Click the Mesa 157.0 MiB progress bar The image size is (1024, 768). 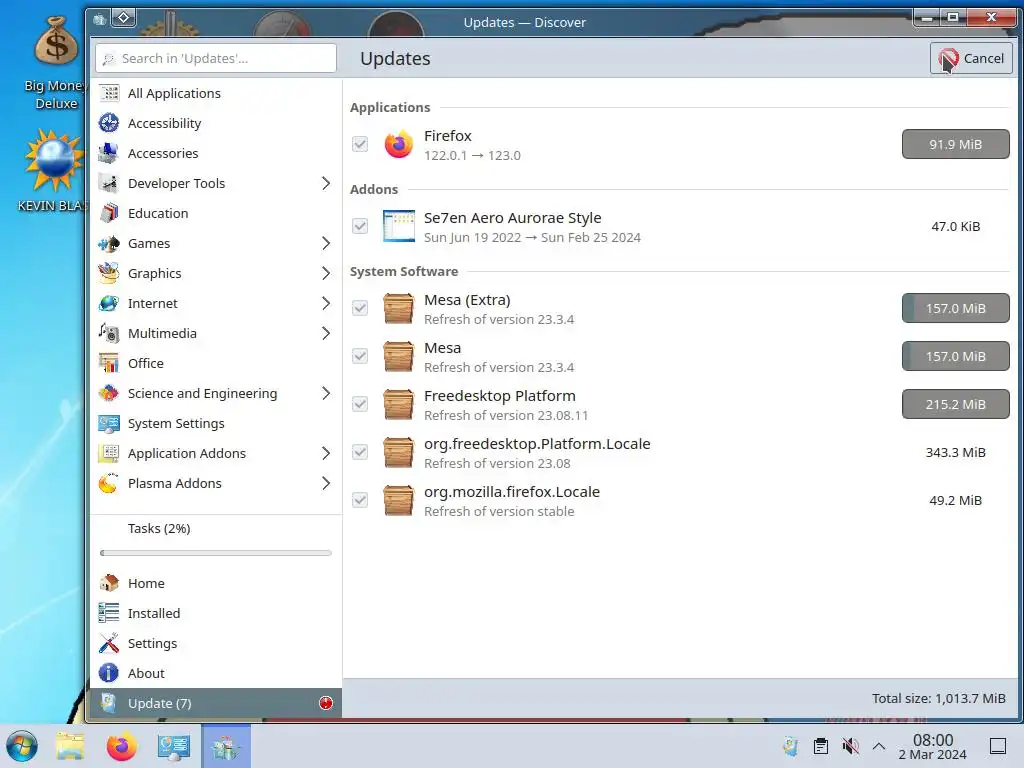coord(955,356)
